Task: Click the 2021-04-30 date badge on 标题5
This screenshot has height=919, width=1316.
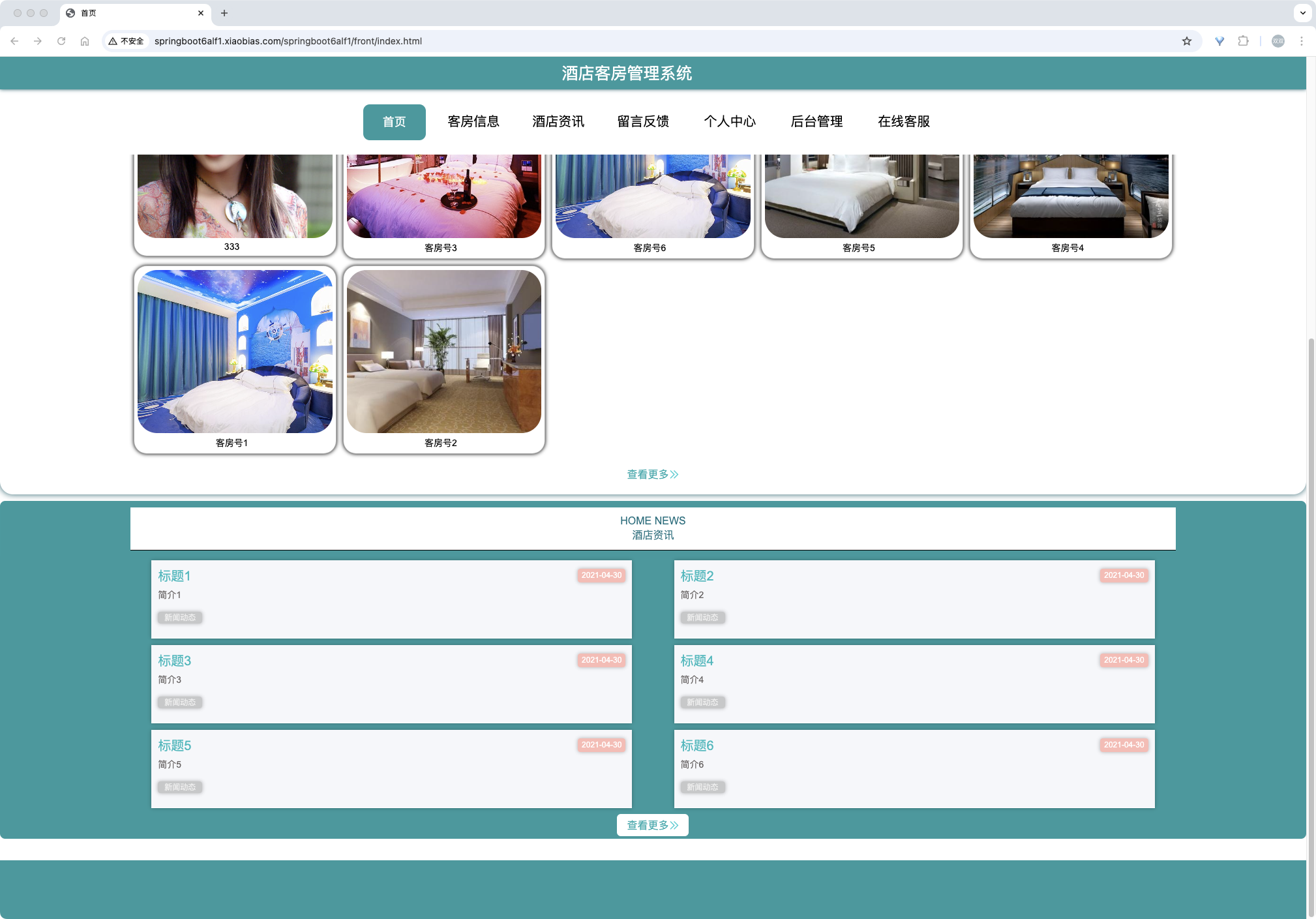Action: (601, 745)
